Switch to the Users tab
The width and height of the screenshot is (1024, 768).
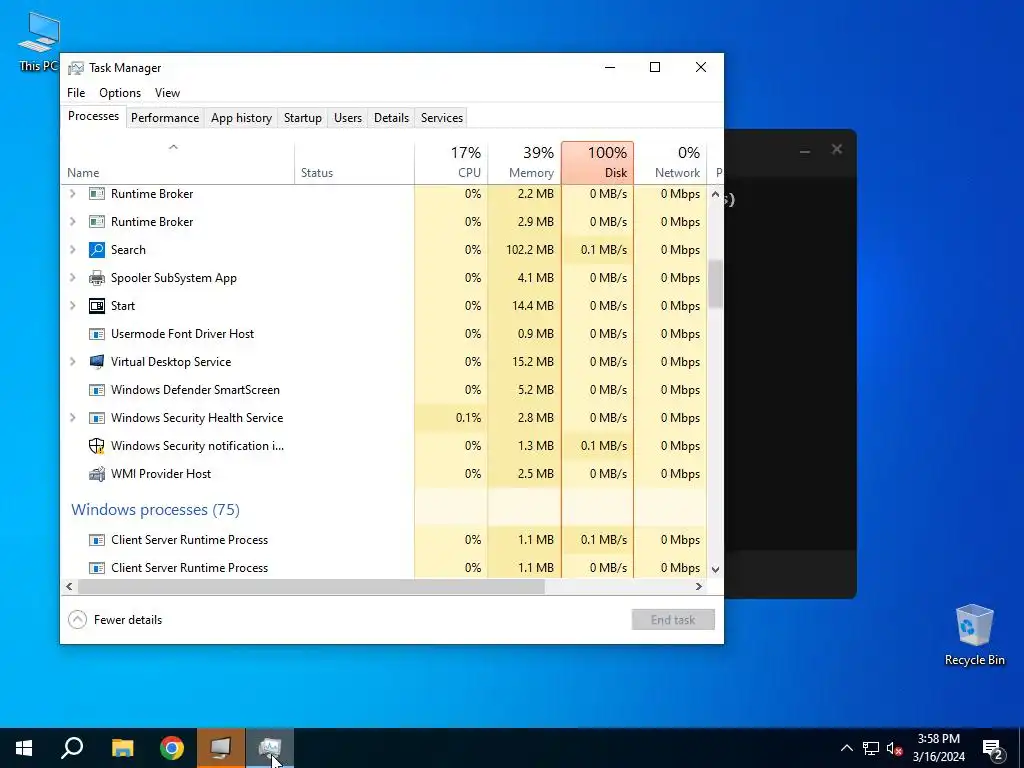pyautogui.click(x=347, y=118)
